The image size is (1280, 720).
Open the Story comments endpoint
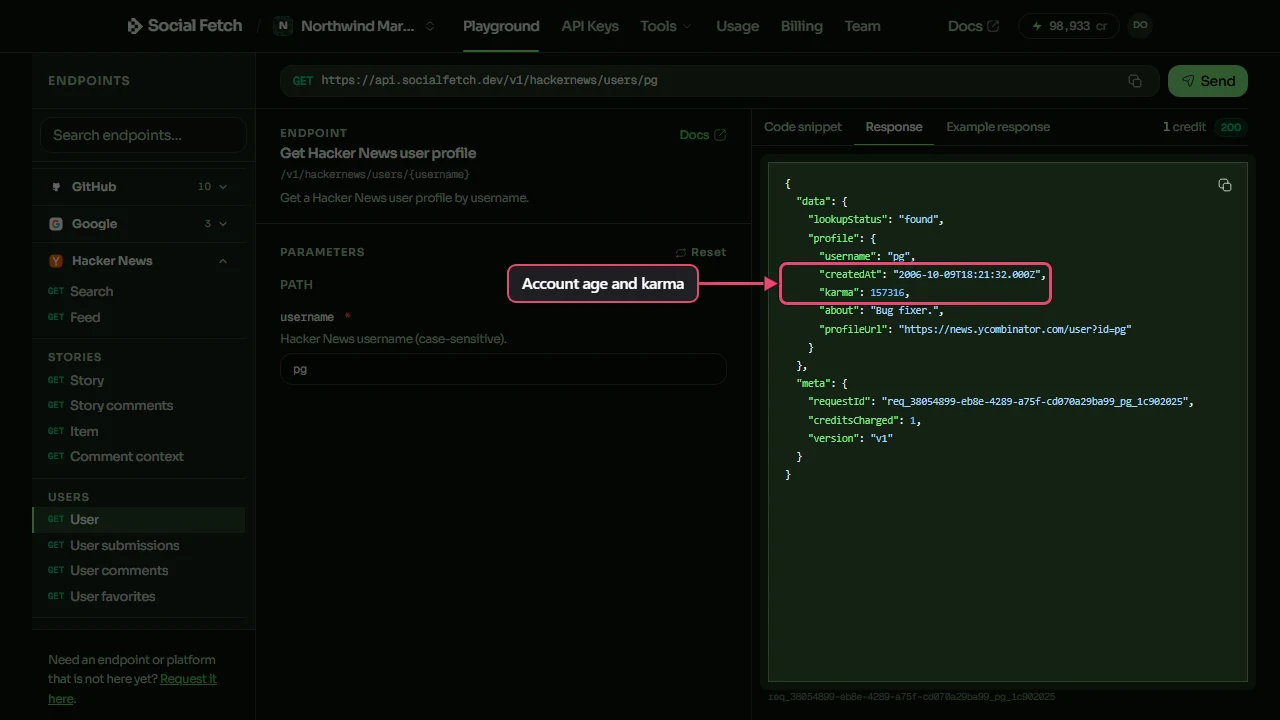pos(139,406)
